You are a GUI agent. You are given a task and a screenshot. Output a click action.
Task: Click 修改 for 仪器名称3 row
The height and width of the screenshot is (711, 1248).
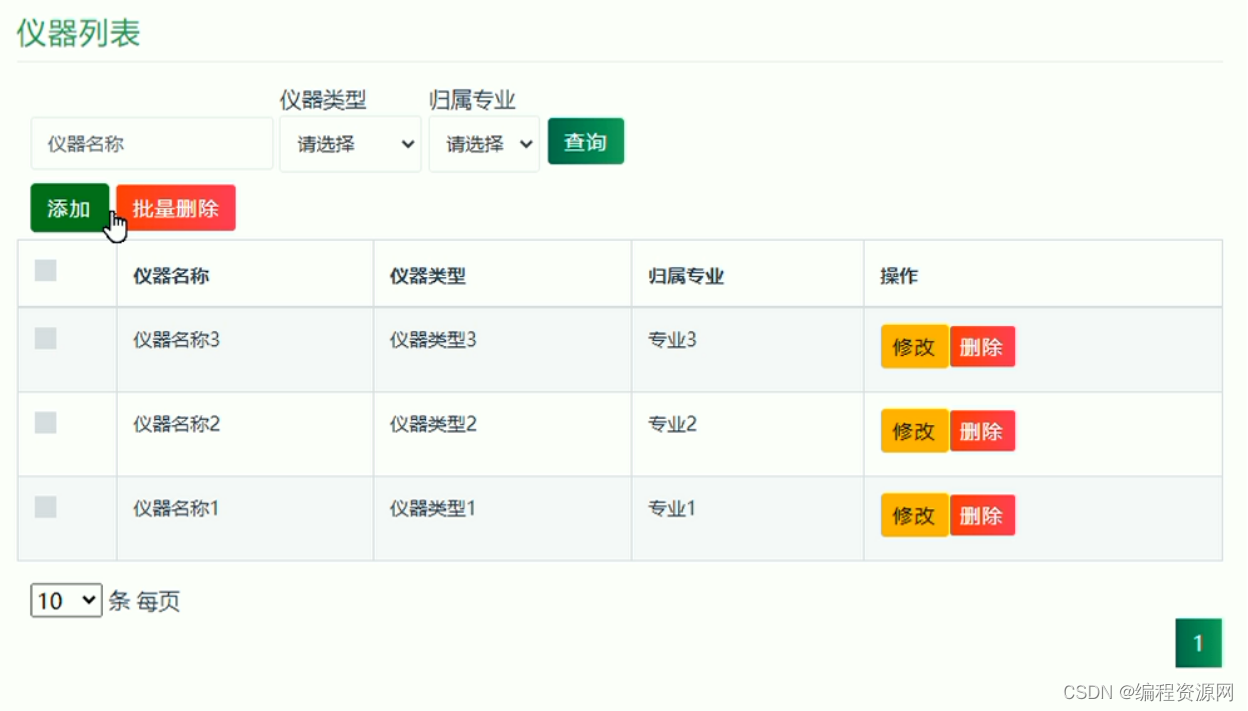tap(914, 347)
